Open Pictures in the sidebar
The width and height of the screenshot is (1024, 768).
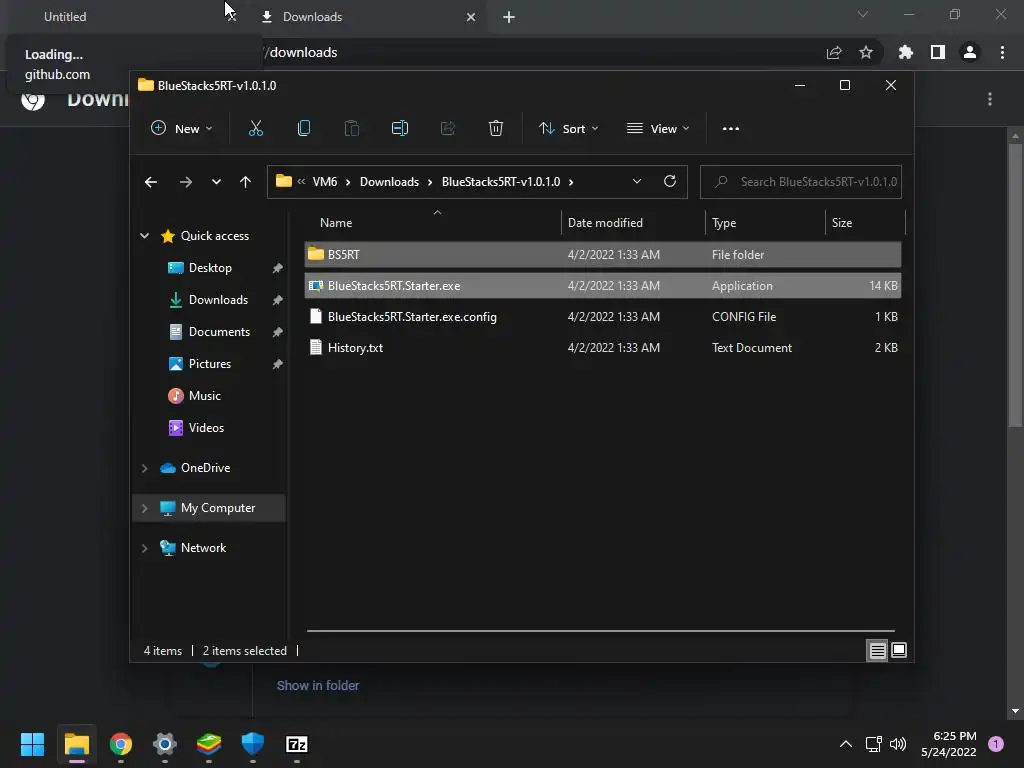click(x=210, y=364)
